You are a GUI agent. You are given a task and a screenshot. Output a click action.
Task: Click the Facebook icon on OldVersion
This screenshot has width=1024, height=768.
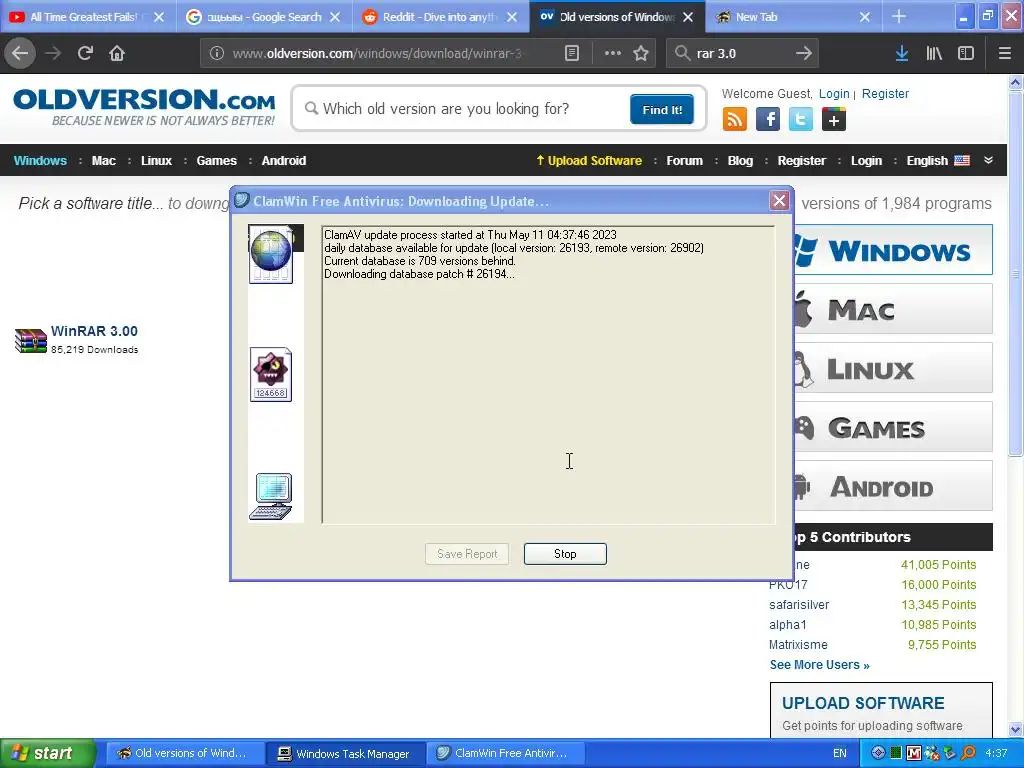coord(768,120)
